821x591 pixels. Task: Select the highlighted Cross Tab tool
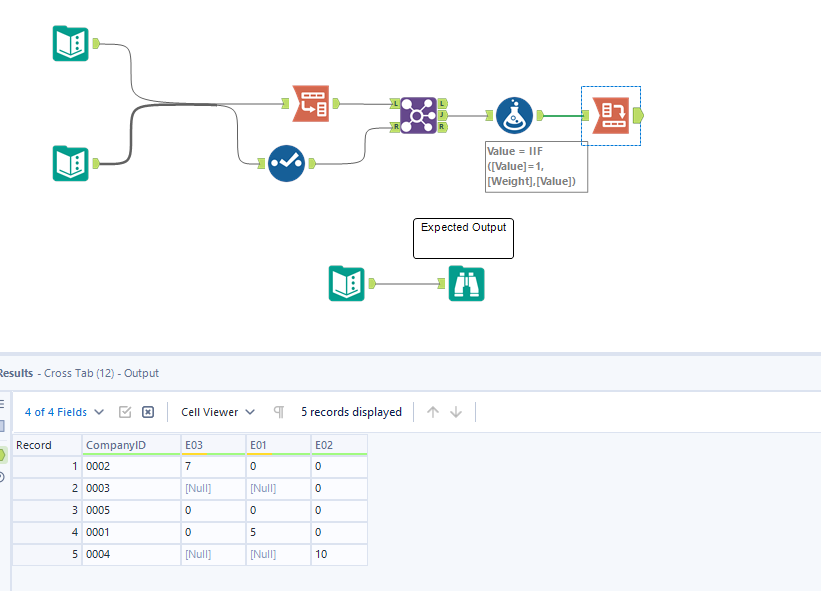click(611, 116)
